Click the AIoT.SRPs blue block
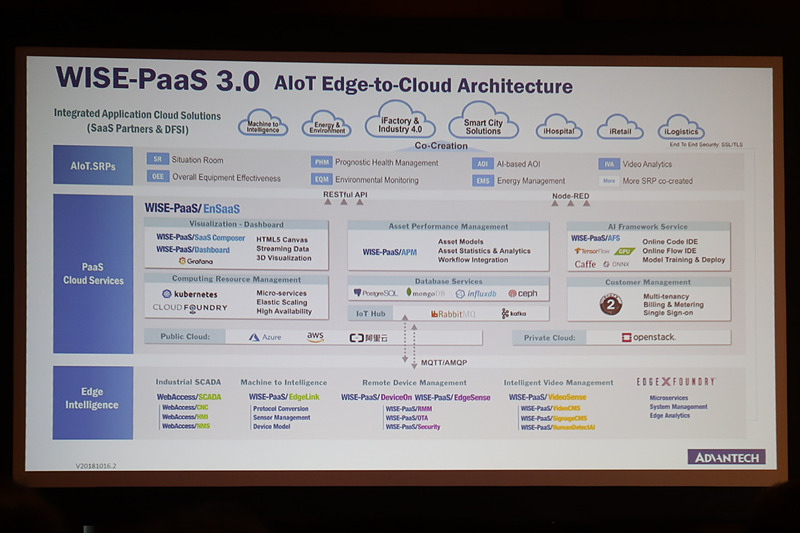Image resolution: width=800 pixels, height=533 pixels. click(93, 165)
